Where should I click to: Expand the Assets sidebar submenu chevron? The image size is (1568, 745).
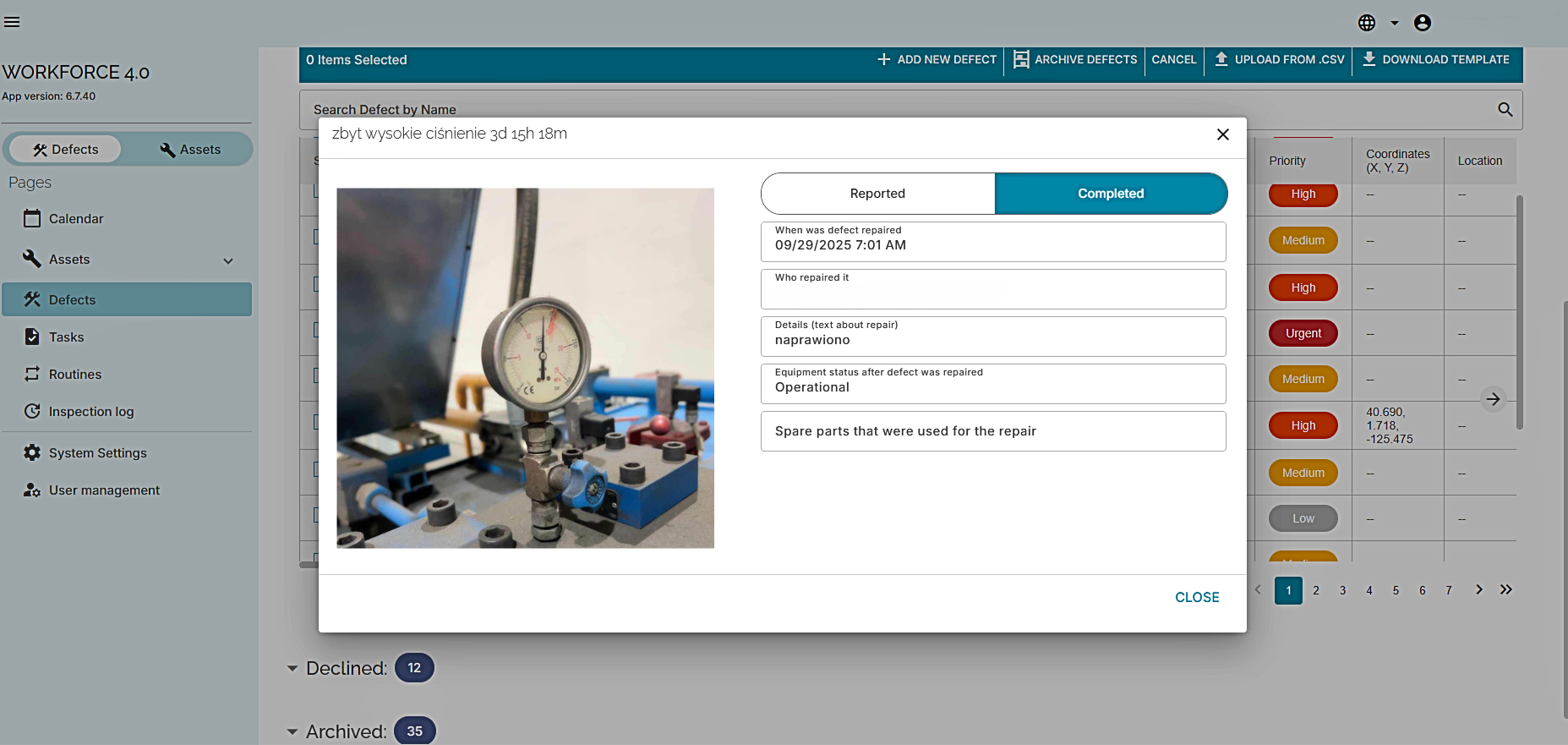click(228, 260)
